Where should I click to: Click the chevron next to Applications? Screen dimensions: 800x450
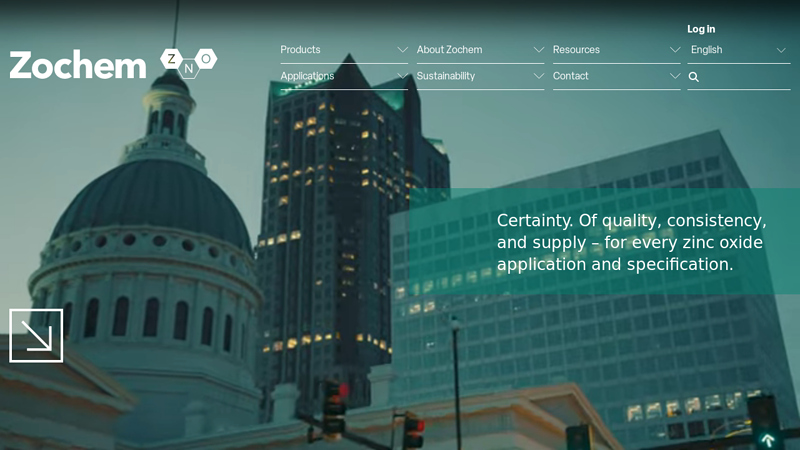coord(402,76)
